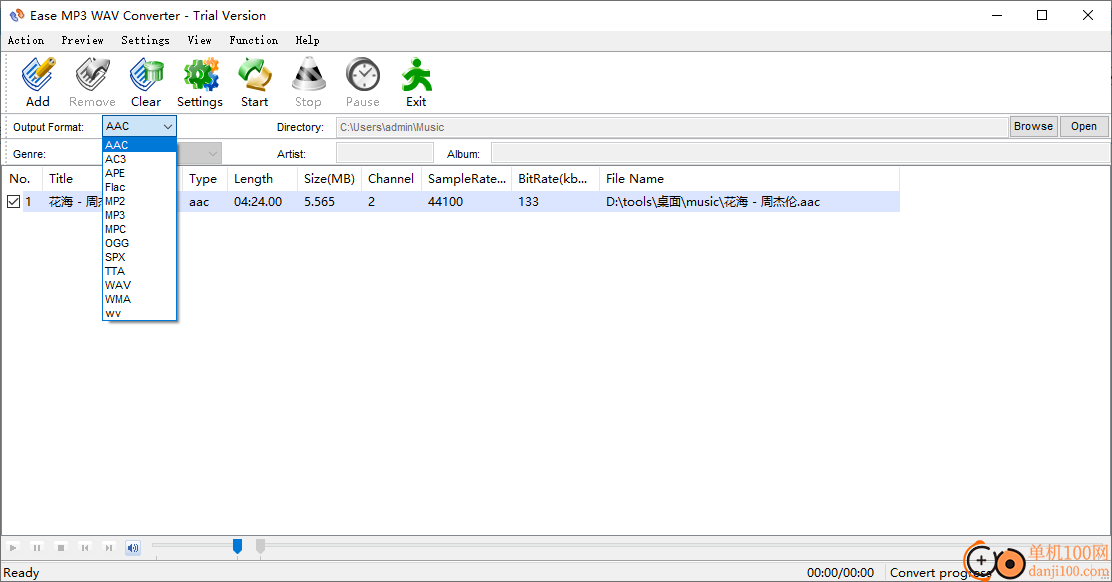Open the Preview menu

(x=82, y=40)
